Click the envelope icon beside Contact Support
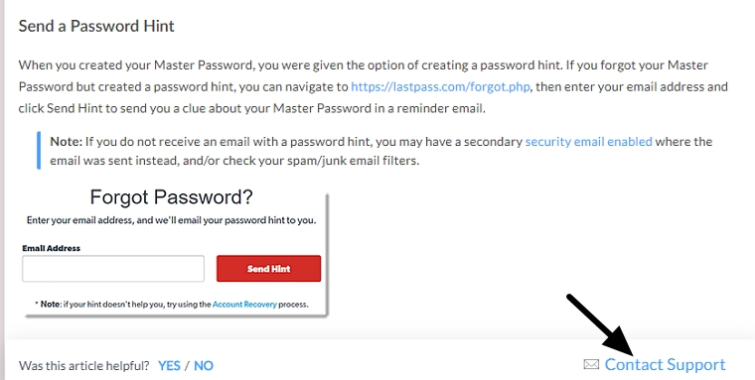755x380 pixels. [x=591, y=365]
